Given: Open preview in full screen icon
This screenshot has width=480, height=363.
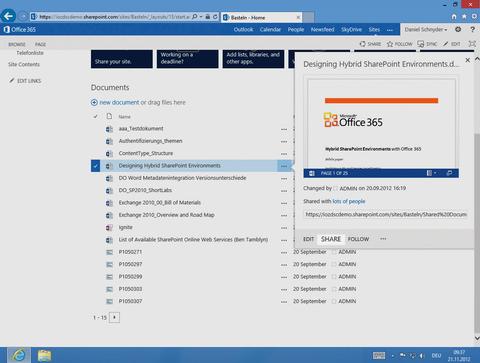Looking at the screenshot, I should coord(449,173).
